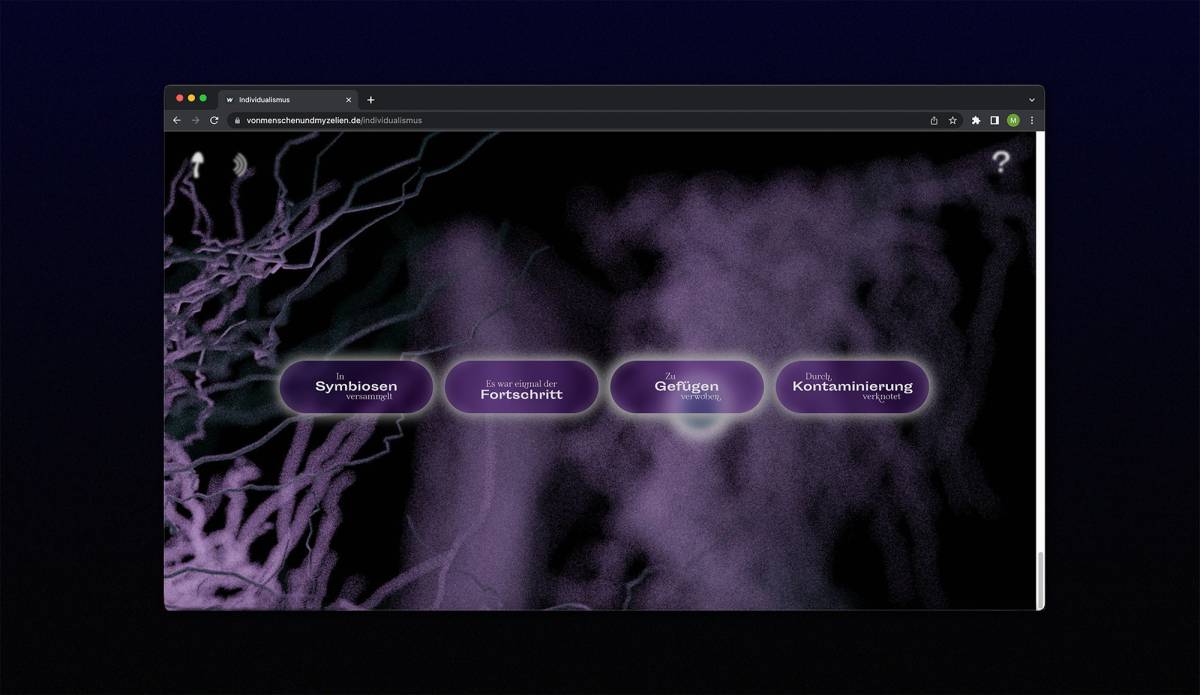The height and width of the screenshot is (695, 1200).
Task: Toggle the website sound icon
Action: pyautogui.click(x=240, y=165)
